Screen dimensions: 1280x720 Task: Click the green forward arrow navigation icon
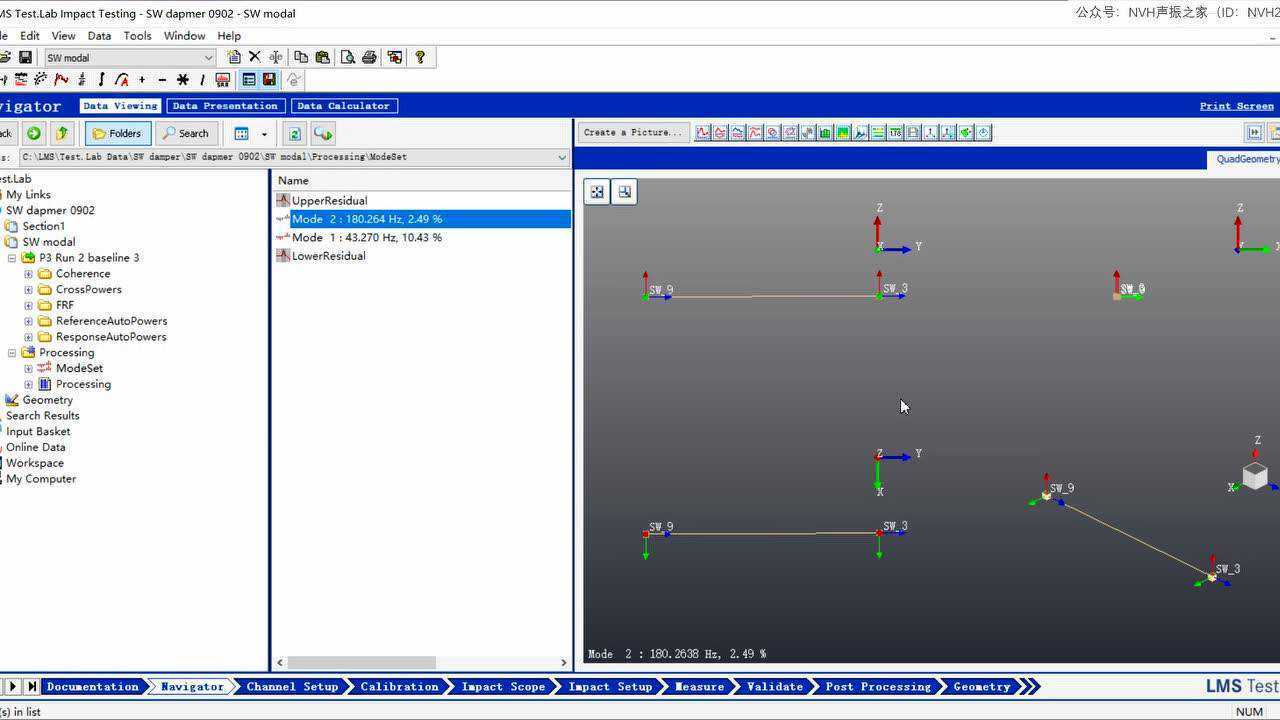click(34, 133)
